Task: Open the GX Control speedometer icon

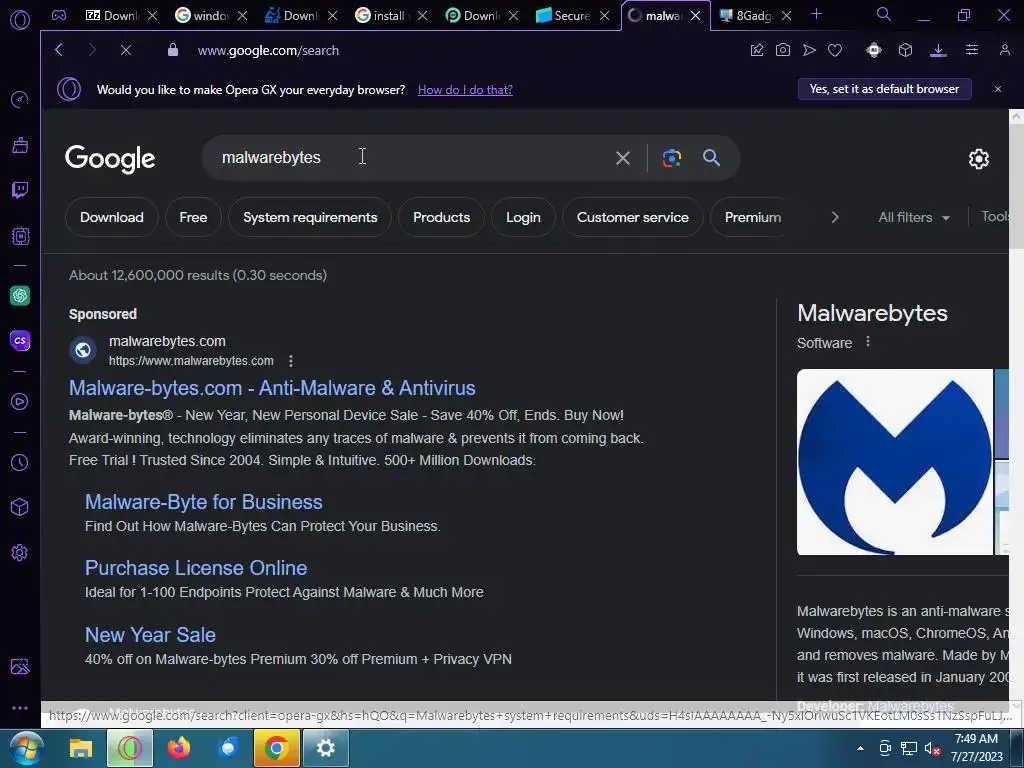Action: pos(20,99)
